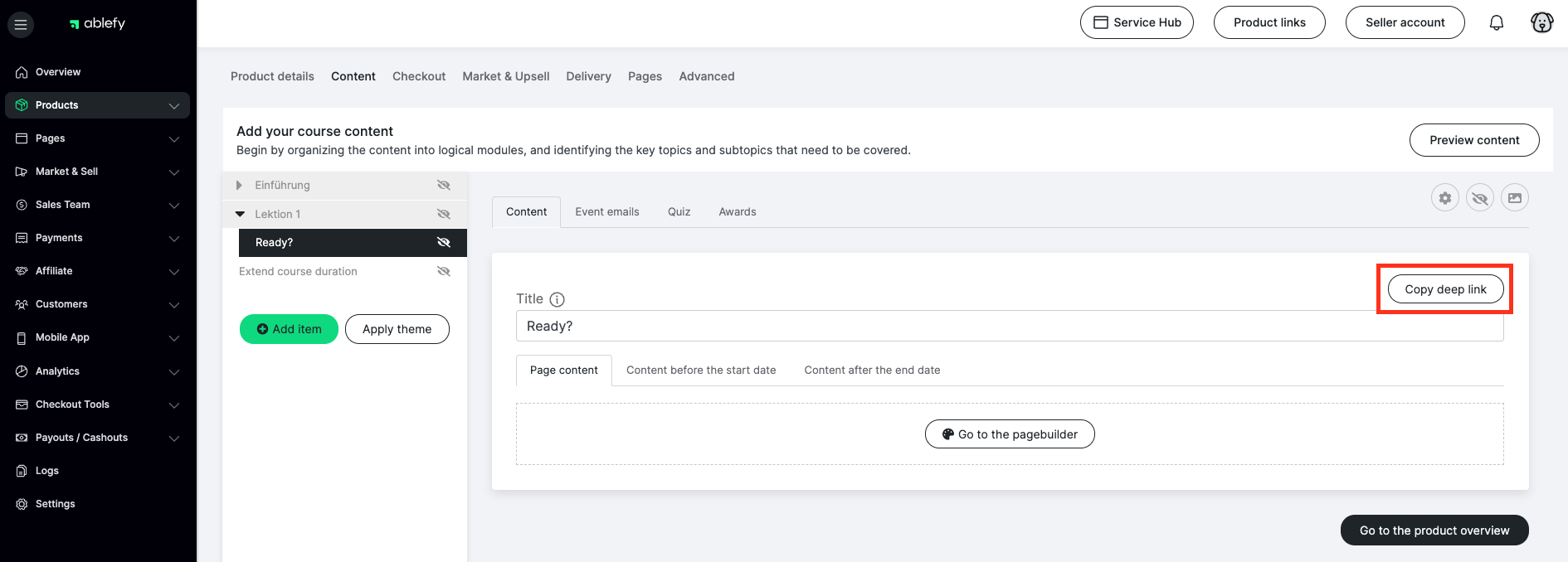Expand the Analytics chevron

pos(174,371)
